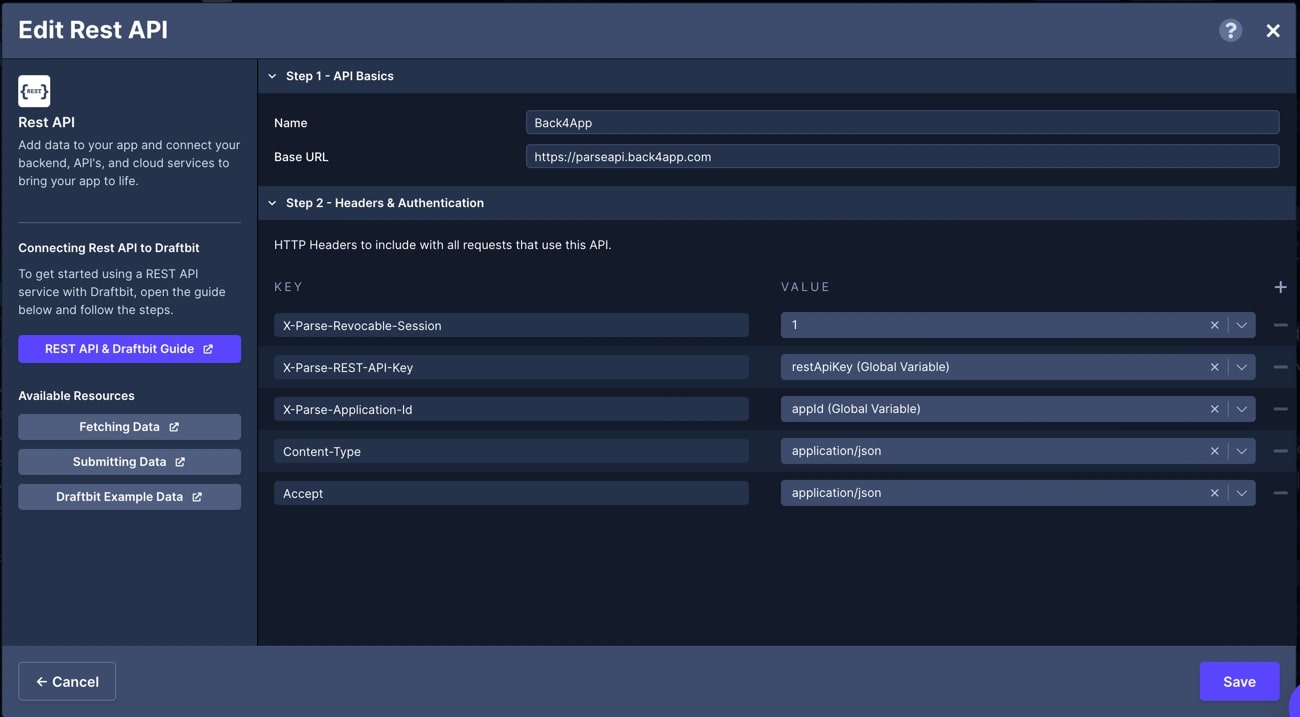Cancel editing the Rest API
This screenshot has width=1300, height=717.
pyautogui.click(x=67, y=681)
